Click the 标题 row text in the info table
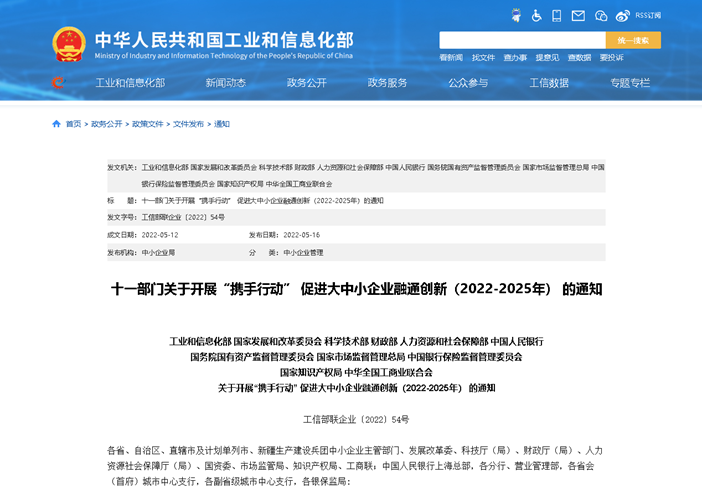Viewport: 702px width, 499px height. pyautogui.click(x=262, y=201)
